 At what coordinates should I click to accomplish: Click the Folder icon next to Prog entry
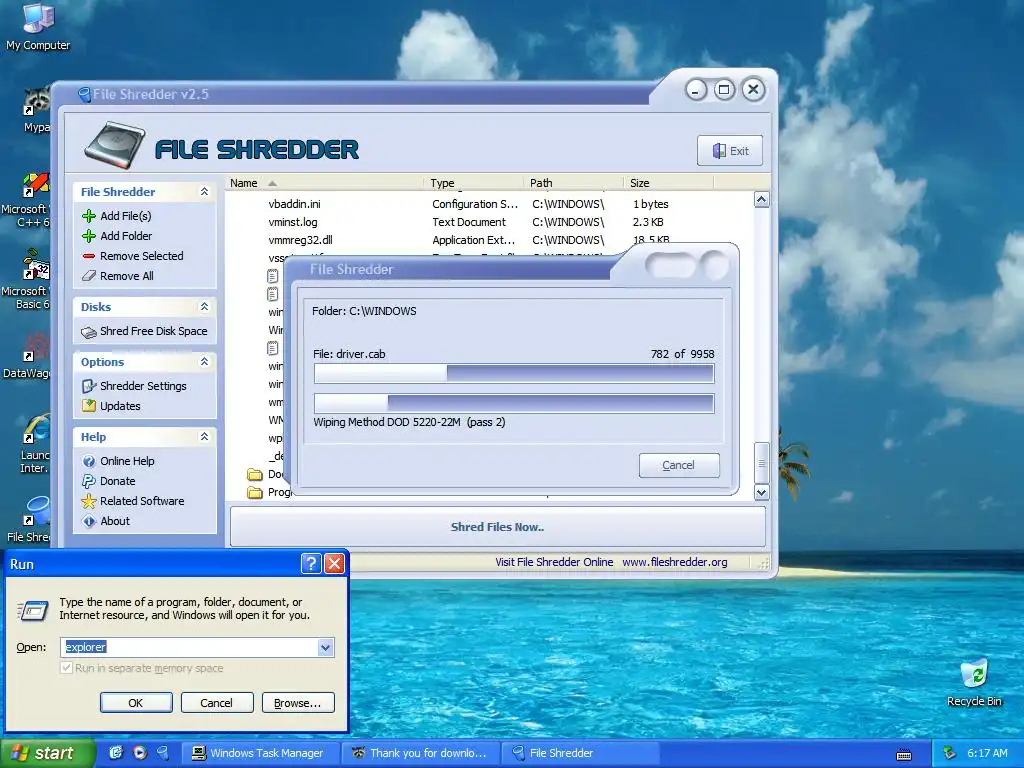[255, 492]
